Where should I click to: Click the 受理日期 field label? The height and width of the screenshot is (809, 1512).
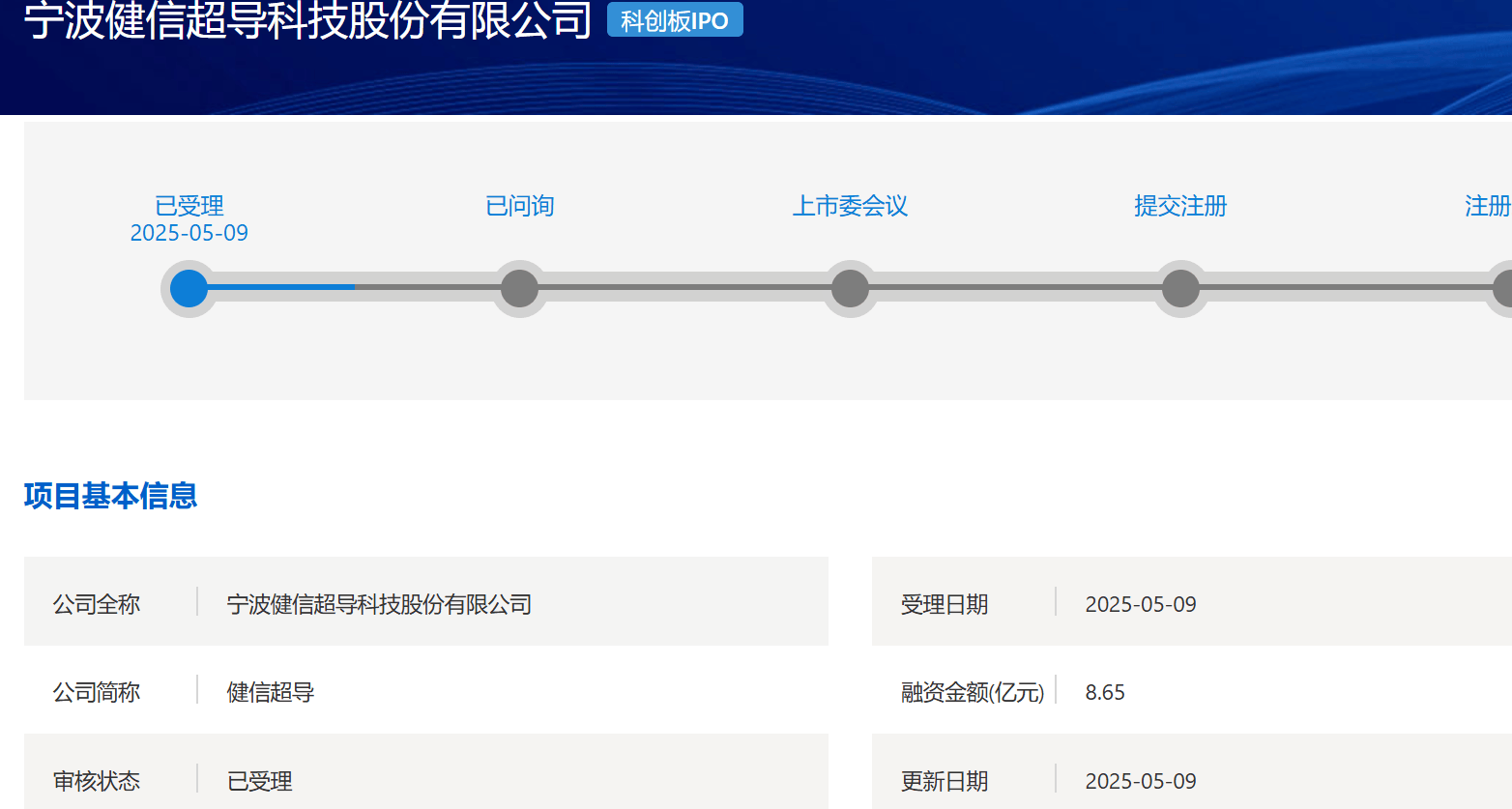click(x=945, y=604)
